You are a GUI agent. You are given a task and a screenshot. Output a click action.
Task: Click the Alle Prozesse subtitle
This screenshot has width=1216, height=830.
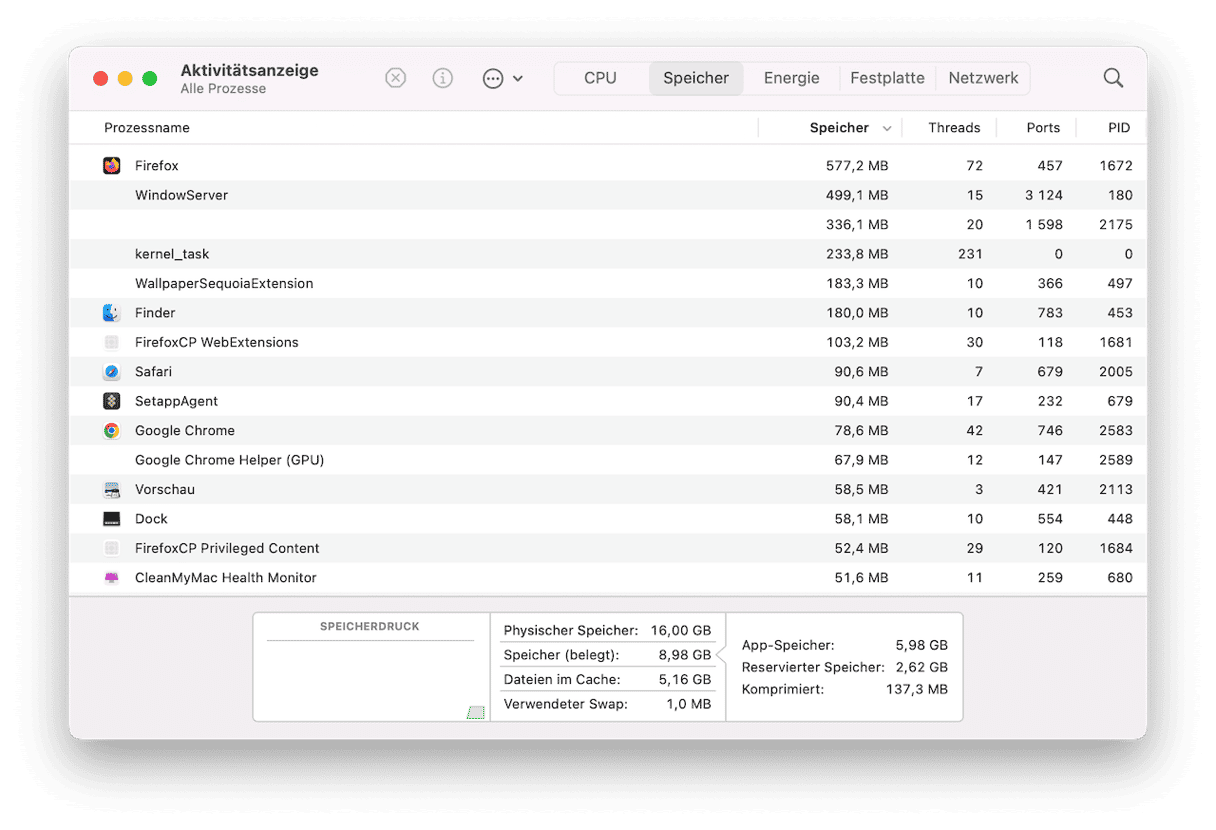pos(223,89)
